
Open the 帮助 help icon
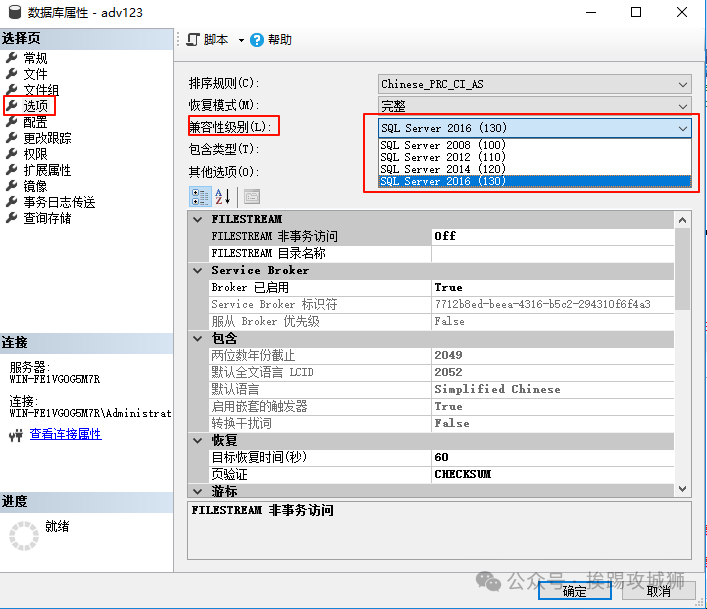(x=257, y=40)
